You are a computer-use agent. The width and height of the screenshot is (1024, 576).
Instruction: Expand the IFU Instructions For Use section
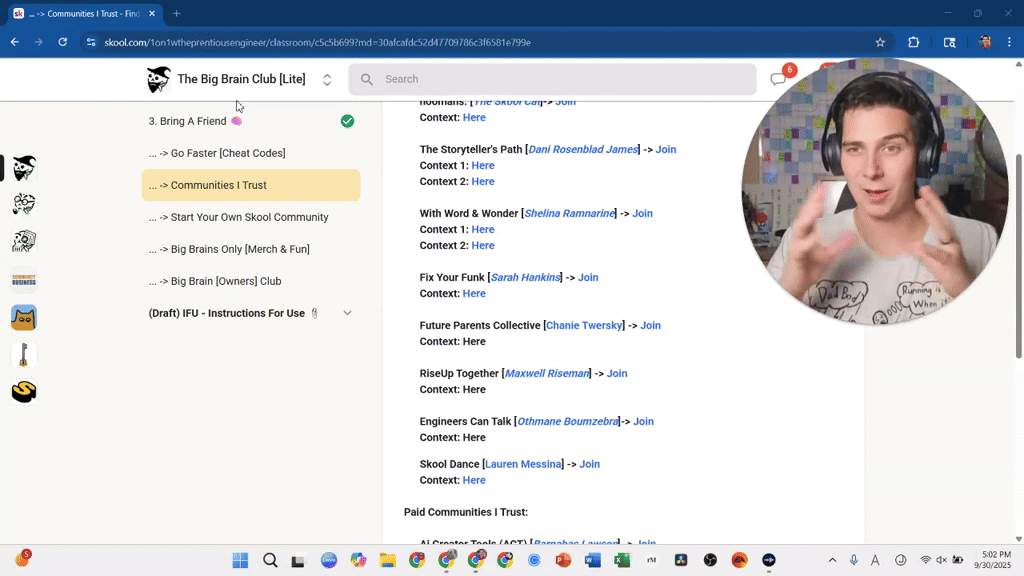tap(347, 313)
